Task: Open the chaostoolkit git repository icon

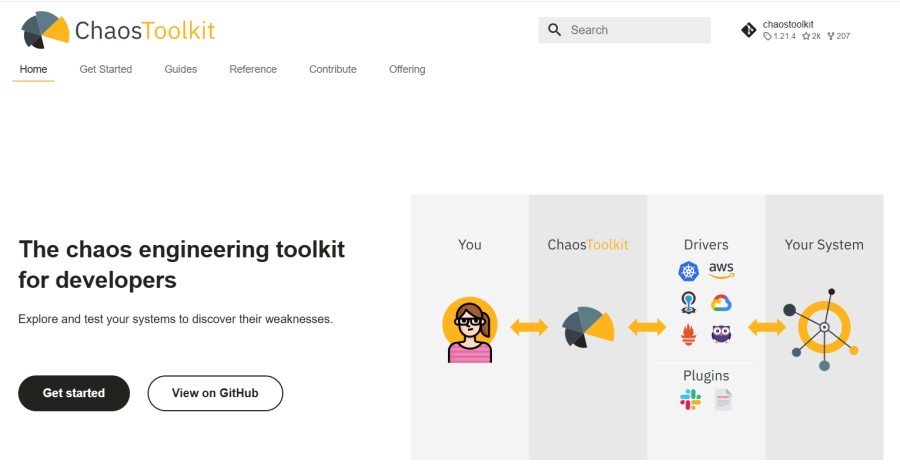Action: 748,30
